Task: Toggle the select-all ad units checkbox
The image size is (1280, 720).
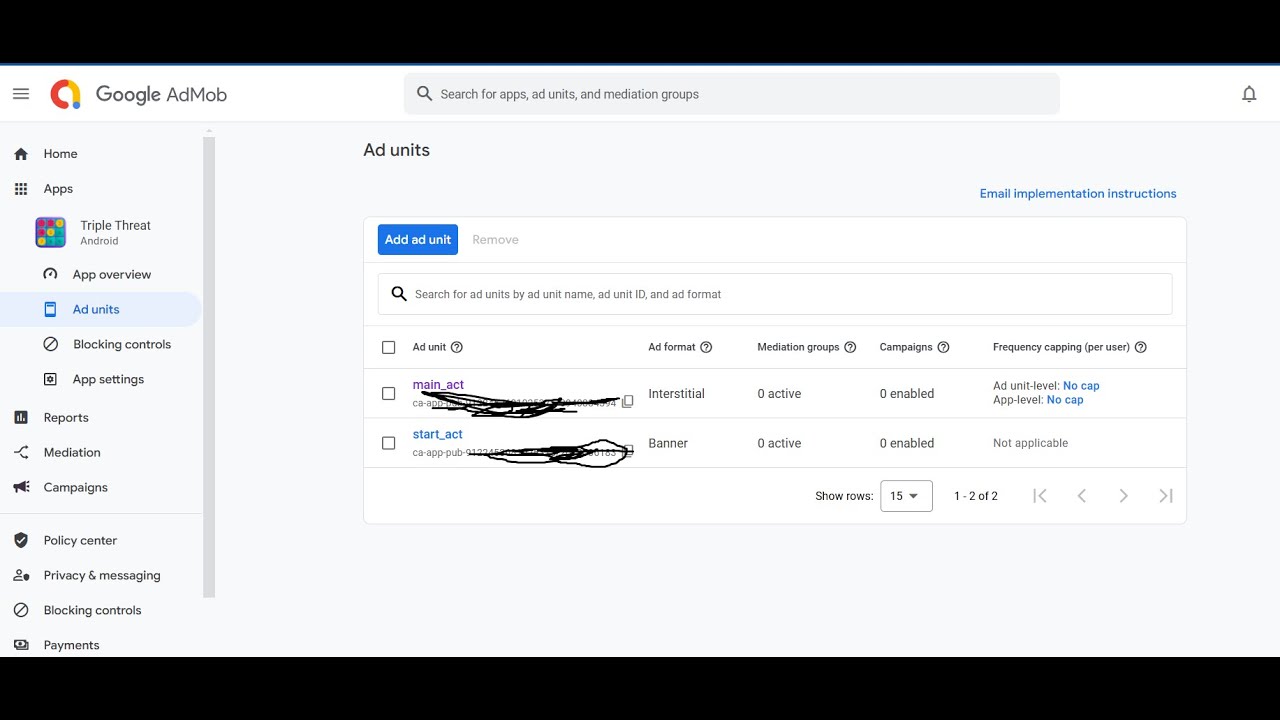Action: pos(389,347)
